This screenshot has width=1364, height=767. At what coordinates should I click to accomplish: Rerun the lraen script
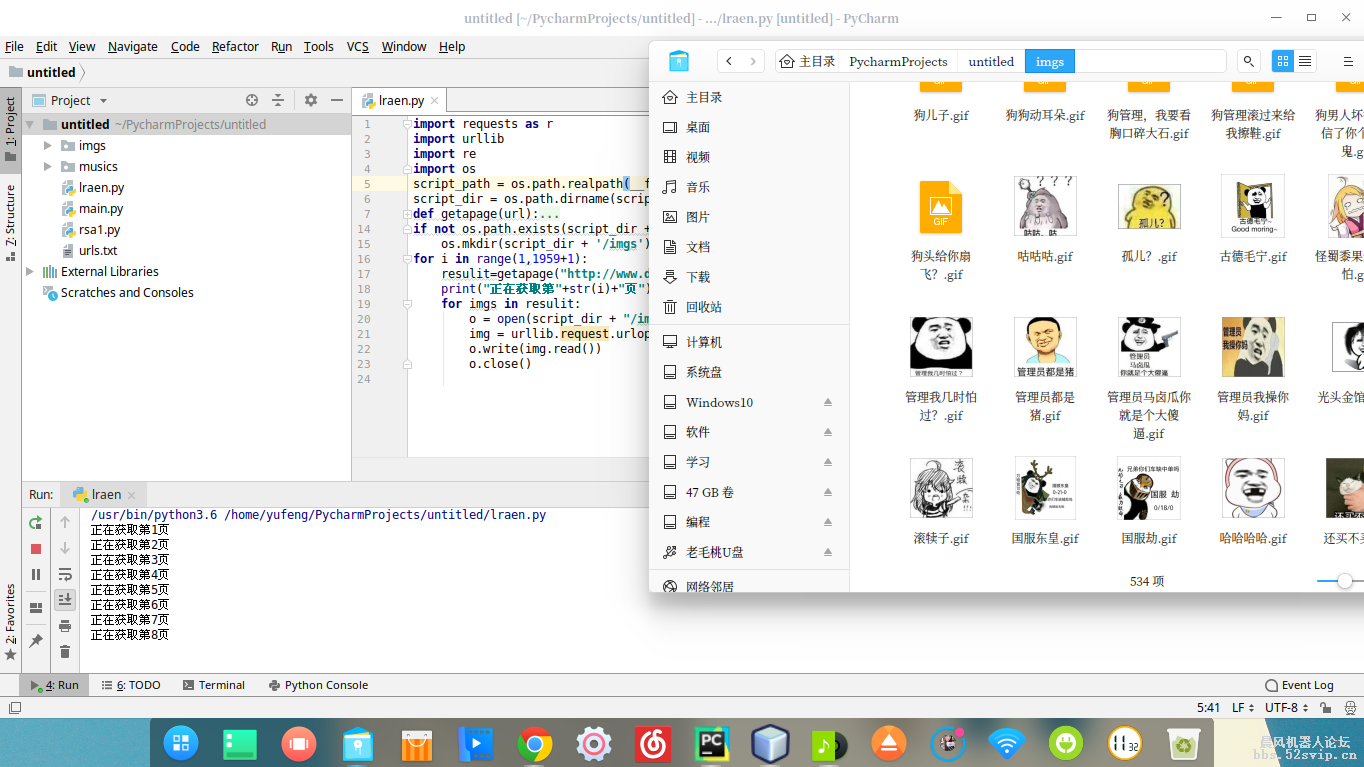pos(36,522)
